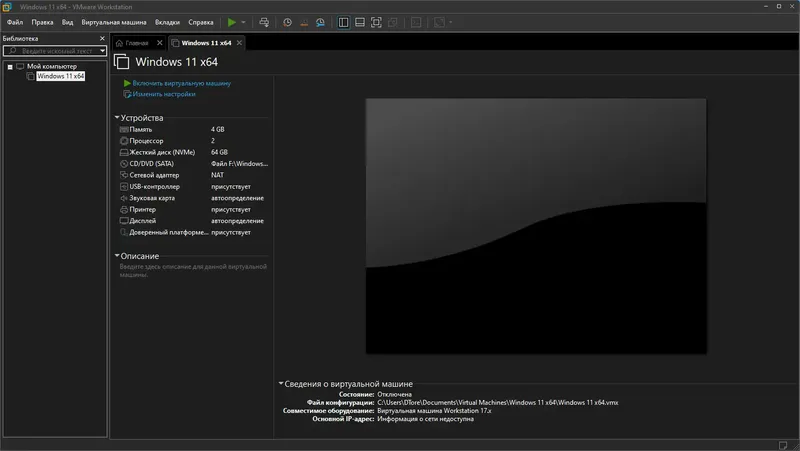This screenshot has height=451, width=800.
Task: Click the Память memory device entry
Action: pyautogui.click(x=141, y=130)
